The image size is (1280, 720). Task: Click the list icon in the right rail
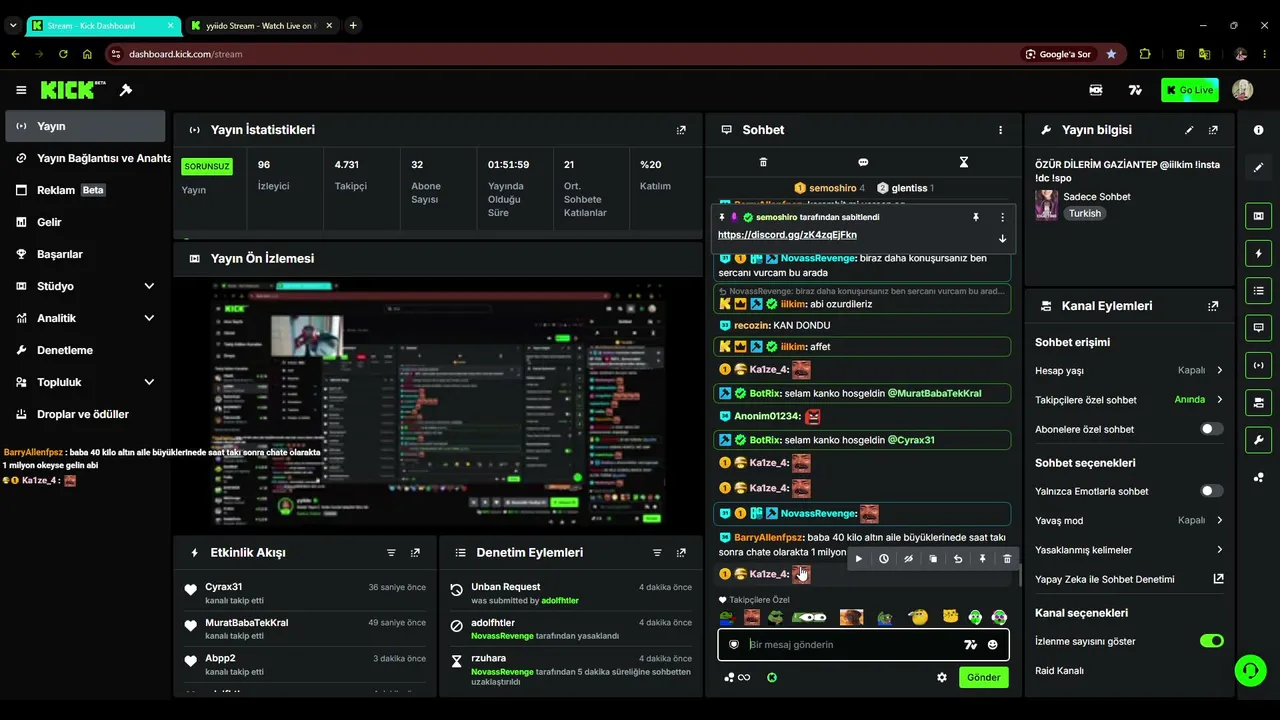coord(1258,291)
